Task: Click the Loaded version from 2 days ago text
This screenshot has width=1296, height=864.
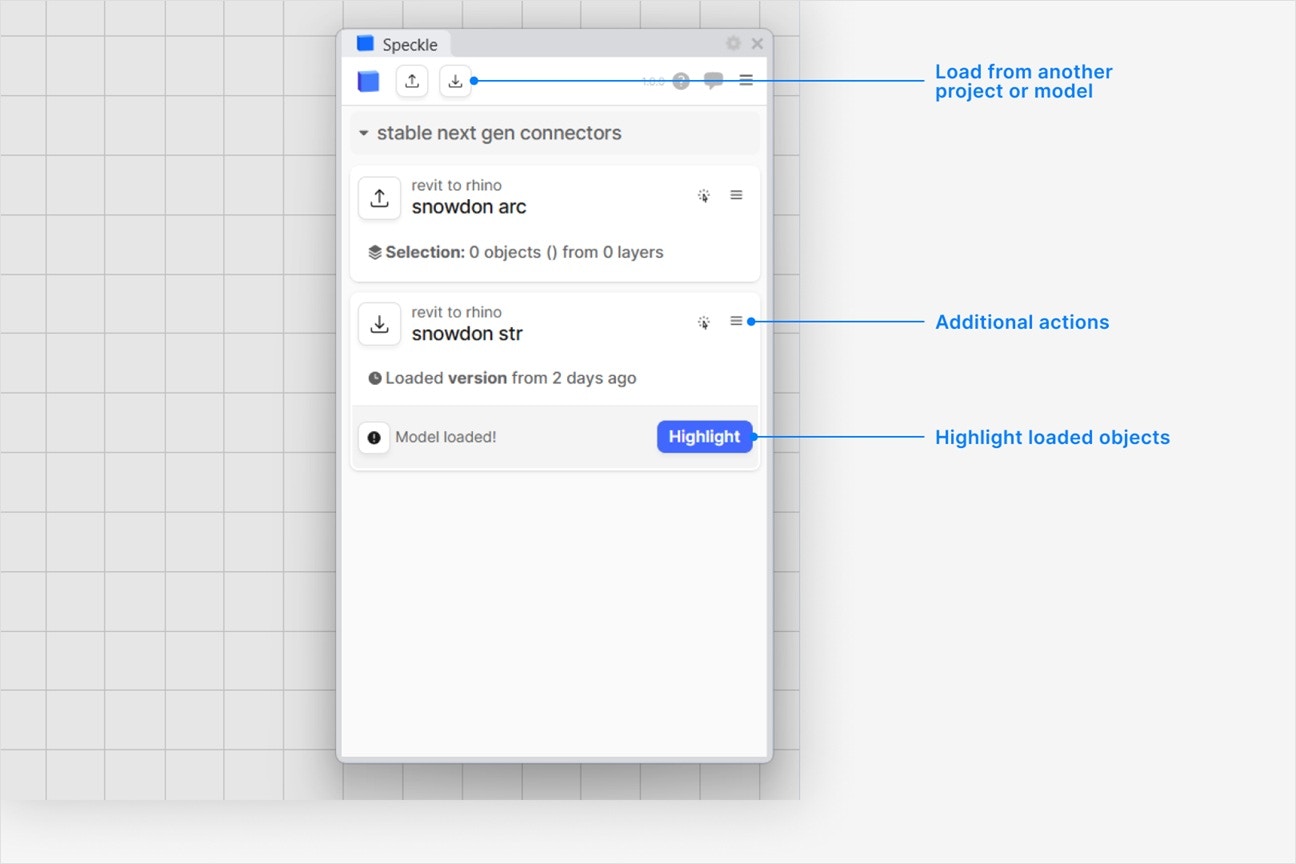Action: point(502,378)
